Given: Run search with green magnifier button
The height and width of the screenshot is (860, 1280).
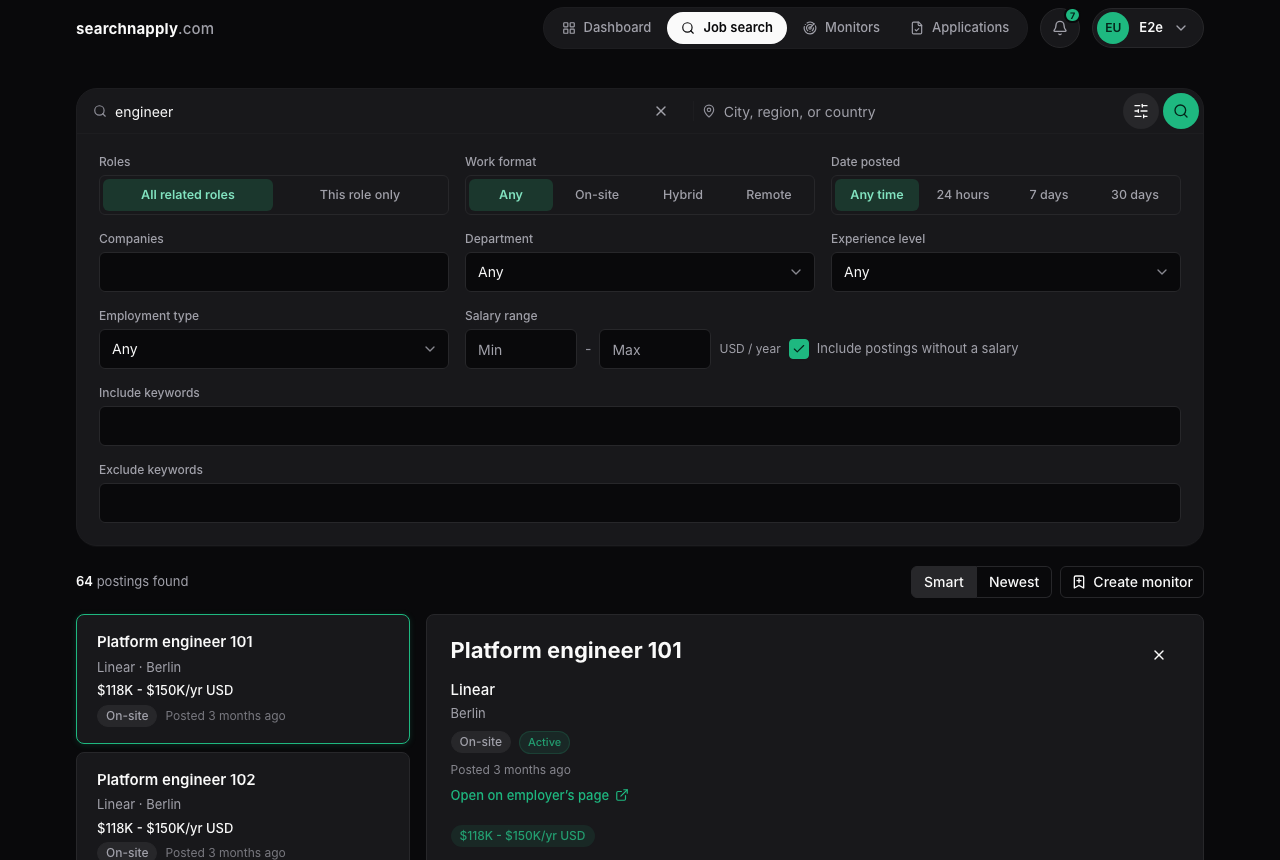Looking at the screenshot, I should (1181, 111).
